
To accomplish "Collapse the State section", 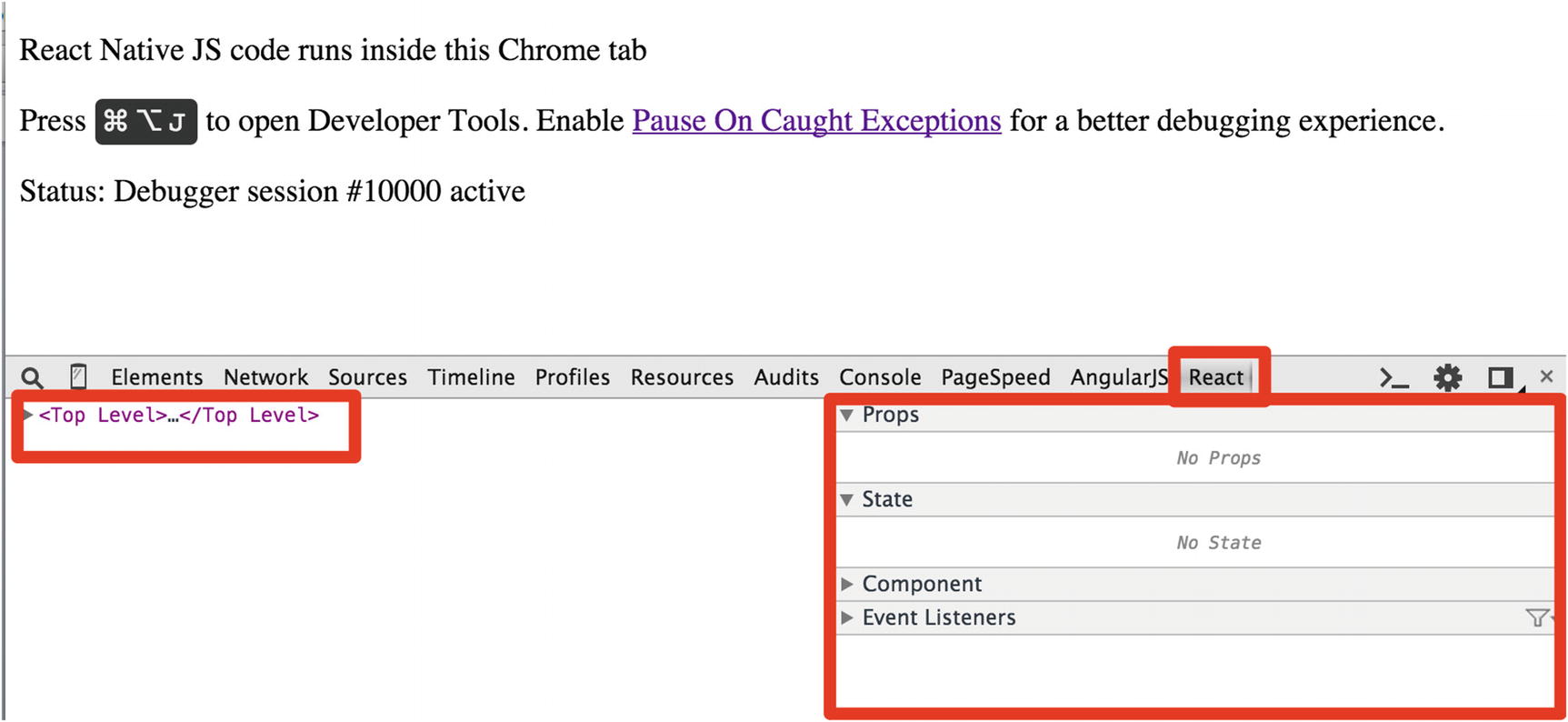I will point(847,499).
